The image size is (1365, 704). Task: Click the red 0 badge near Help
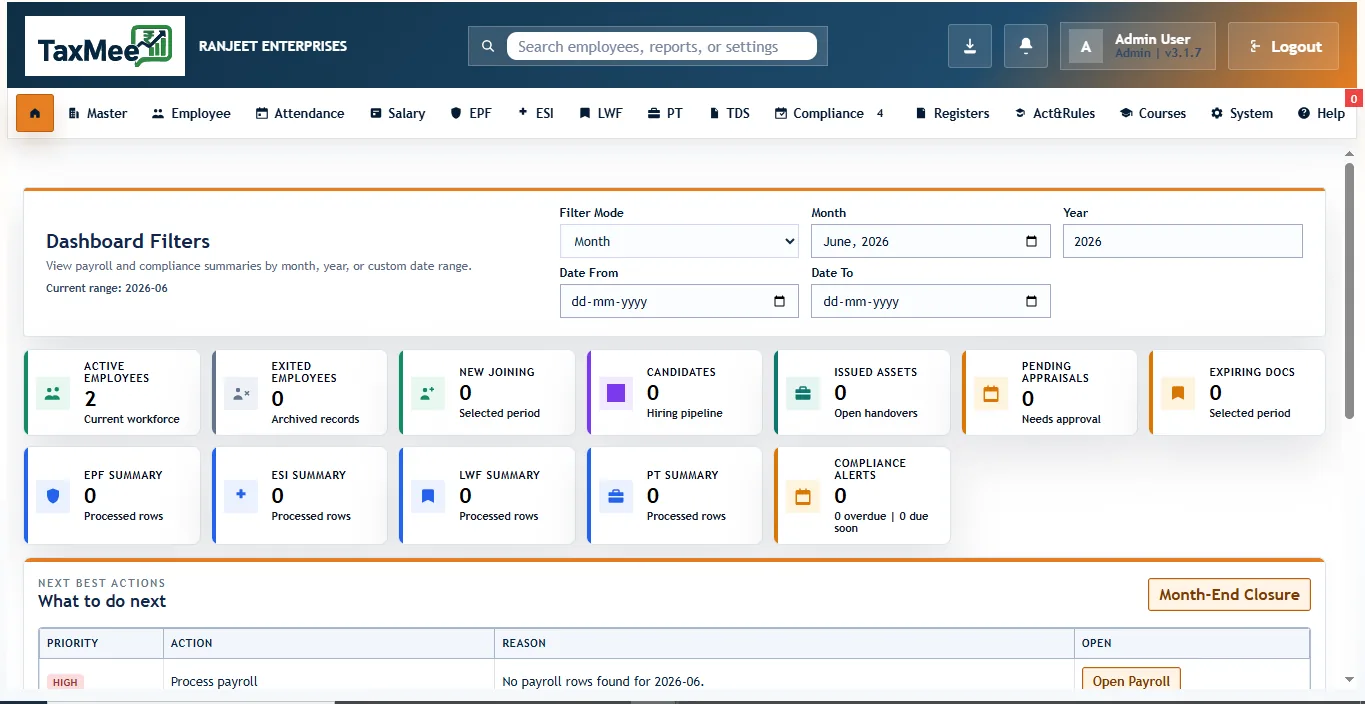click(x=1355, y=98)
